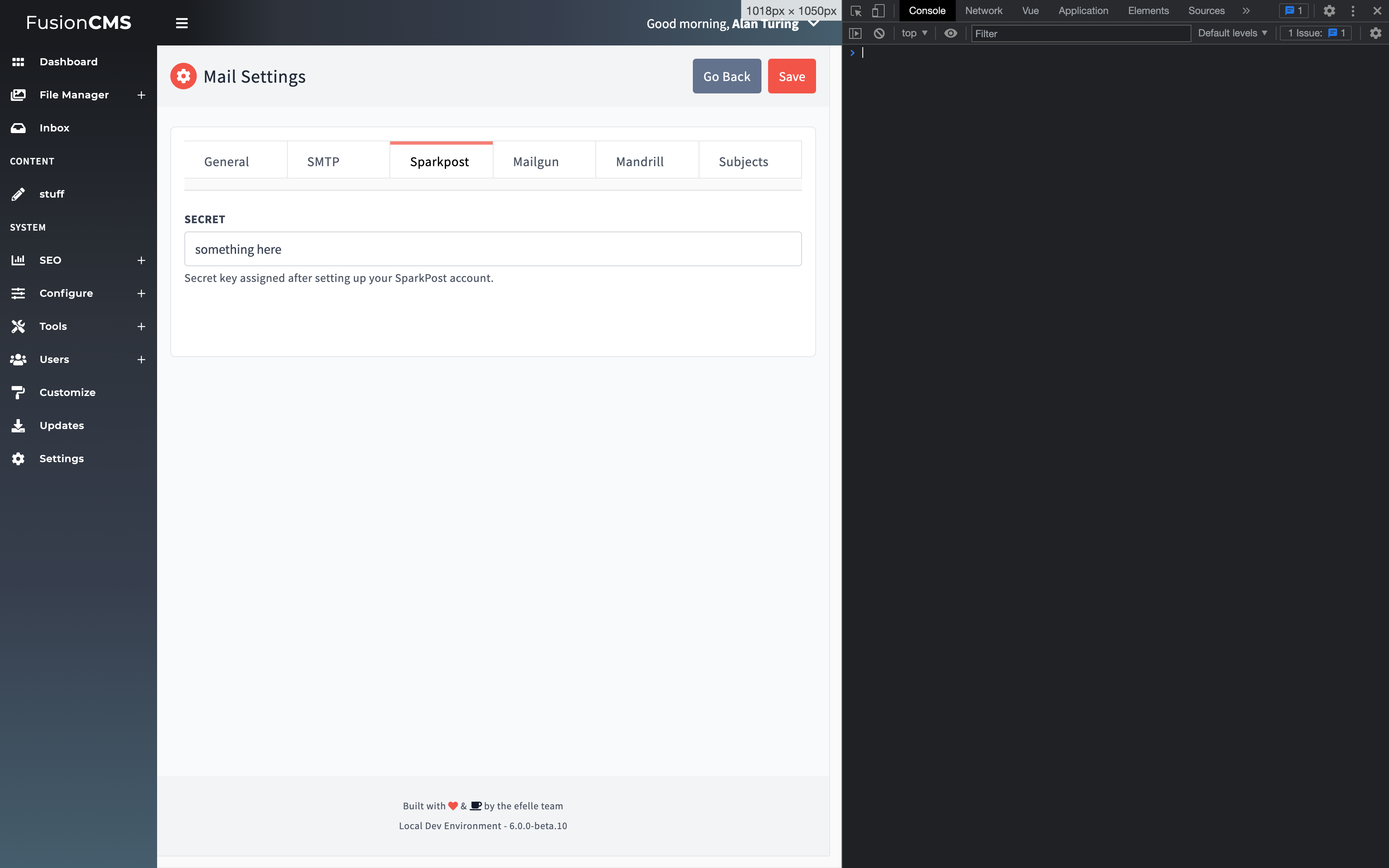Select the SEO chart icon
1389x868 pixels.
point(18,260)
